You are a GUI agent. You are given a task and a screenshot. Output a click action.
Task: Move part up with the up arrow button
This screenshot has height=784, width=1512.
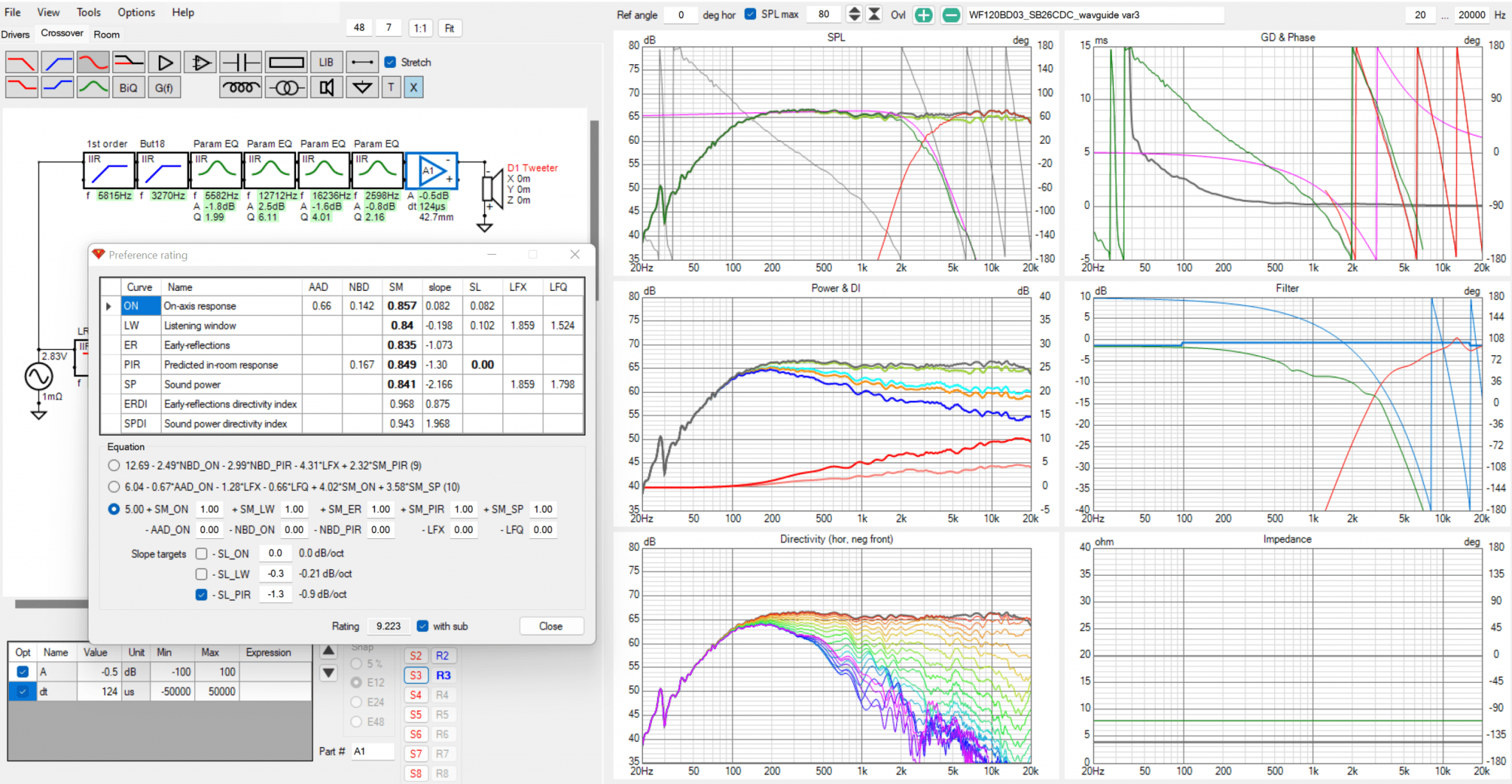[x=329, y=651]
